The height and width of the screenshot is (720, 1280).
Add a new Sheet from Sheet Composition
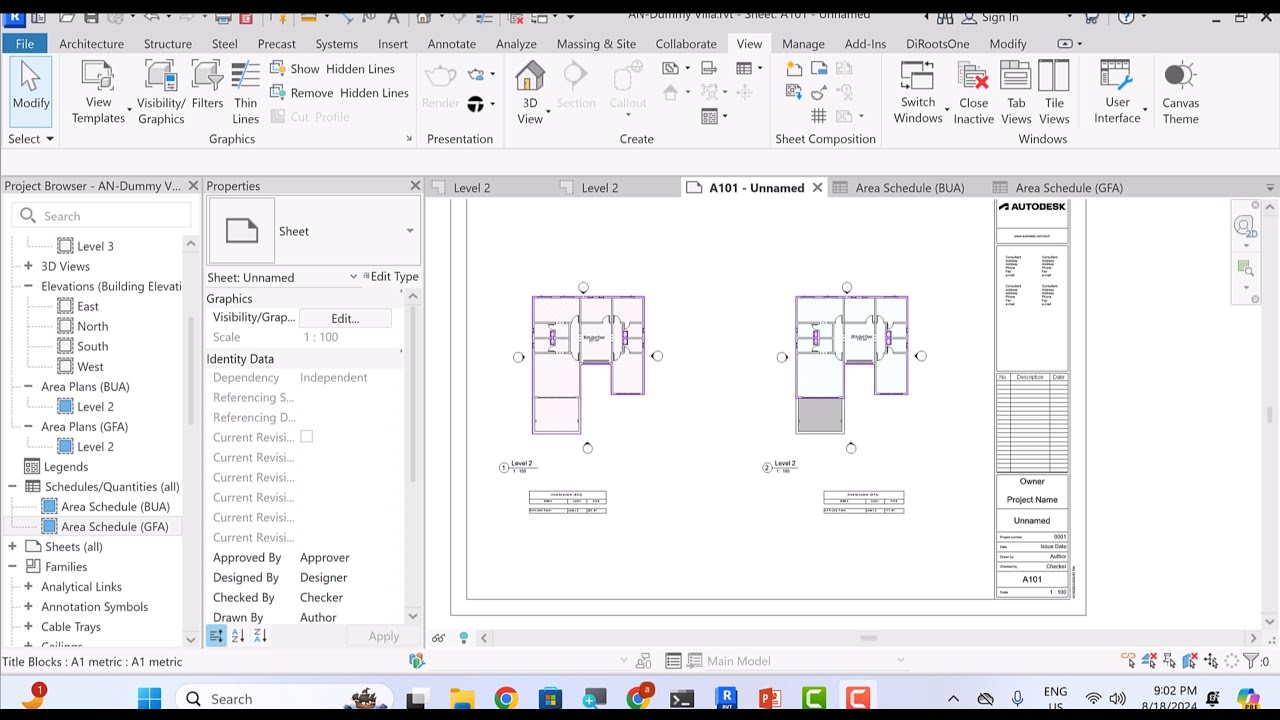[x=794, y=68]
